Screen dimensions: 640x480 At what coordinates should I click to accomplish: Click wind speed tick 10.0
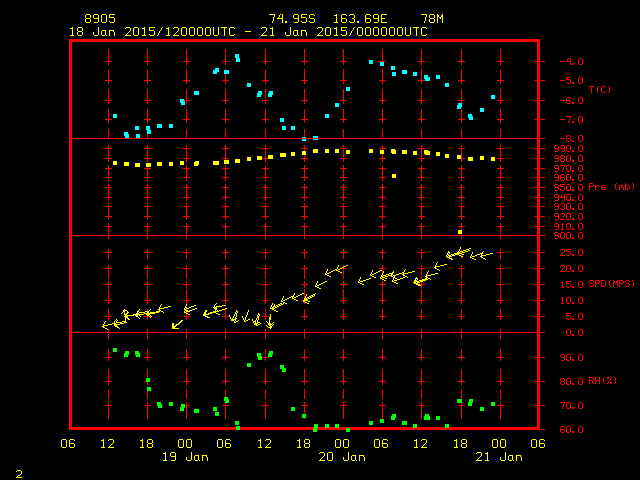tap(571, 301)
